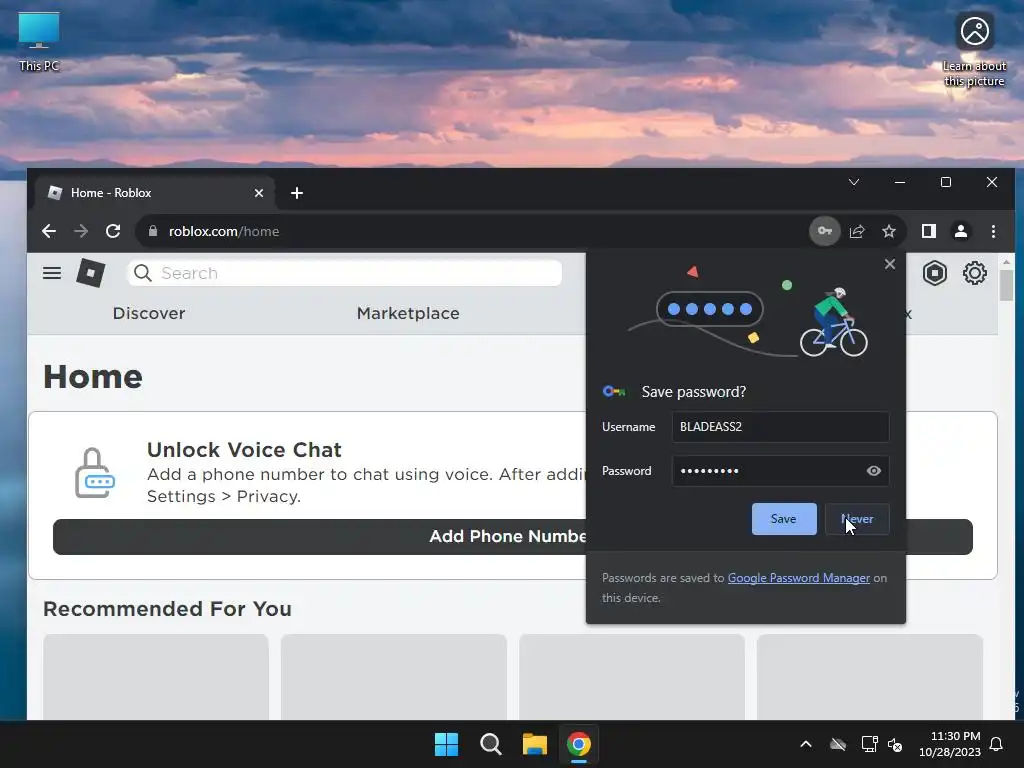
Task: Click the Username field BLADEASS2
Action: pyautogui.click(x=780, y=427)
